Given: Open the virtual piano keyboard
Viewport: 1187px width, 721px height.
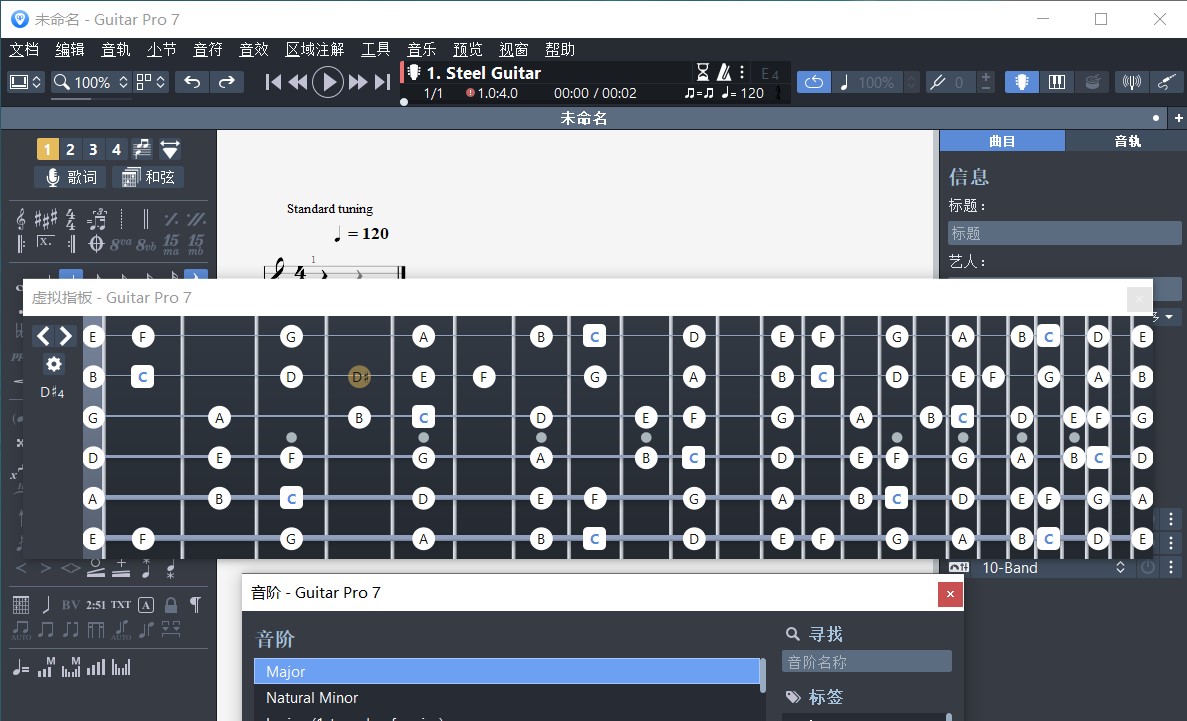Looking at the screenshot, I should 1057,82.
